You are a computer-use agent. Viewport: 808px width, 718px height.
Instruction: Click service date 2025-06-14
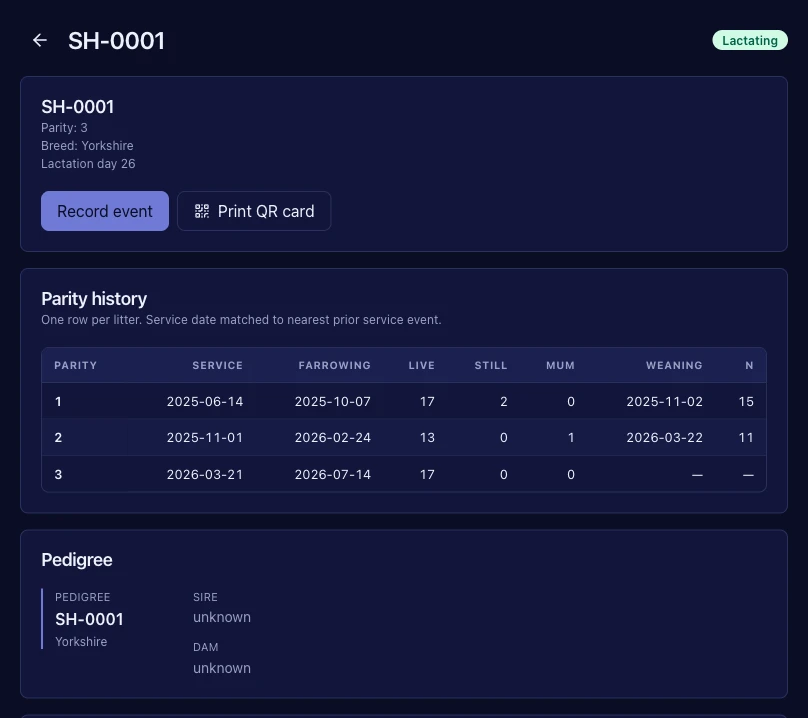205,402
